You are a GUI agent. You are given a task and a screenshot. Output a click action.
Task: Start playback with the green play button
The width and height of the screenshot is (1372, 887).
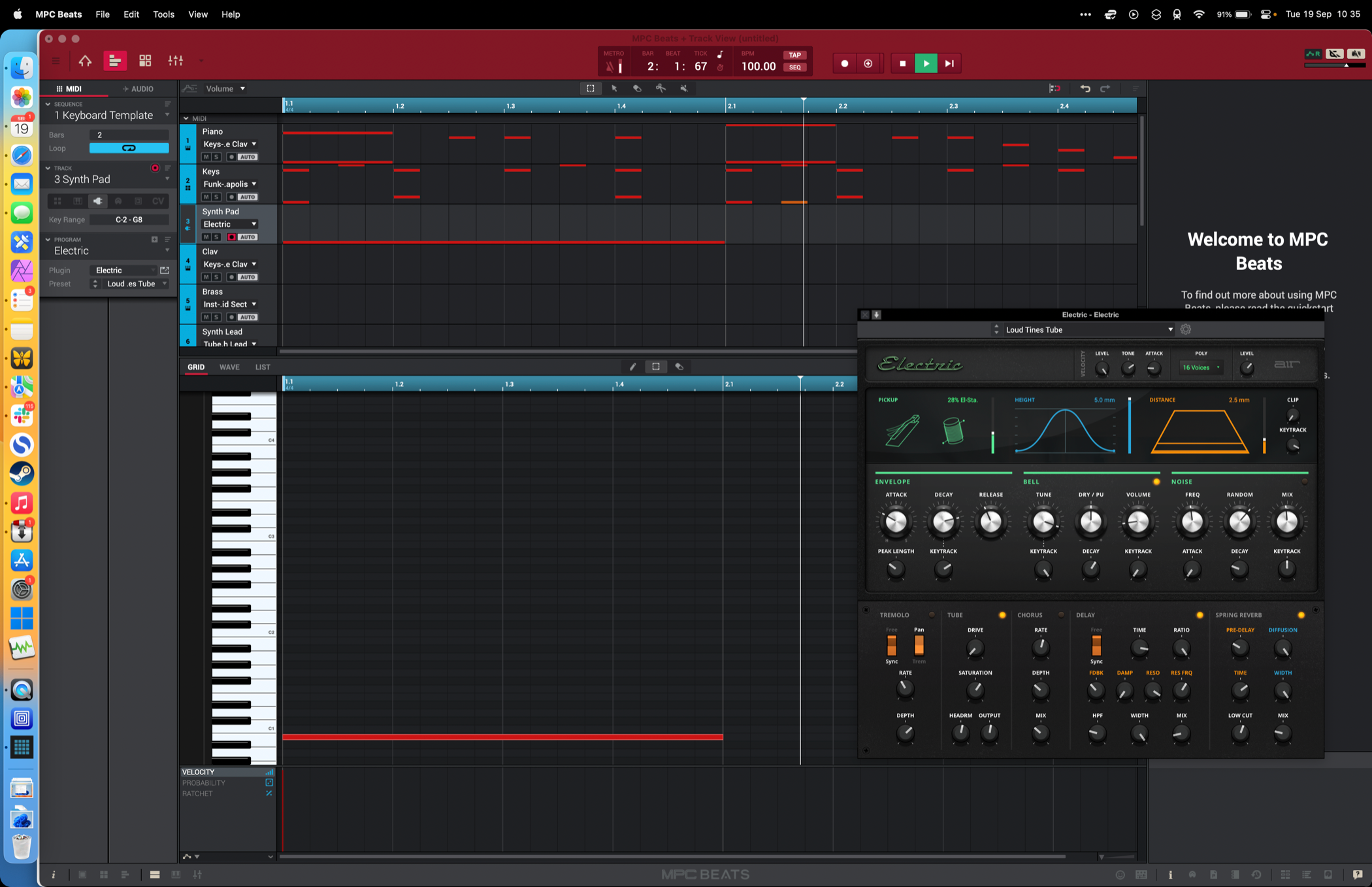926,63
